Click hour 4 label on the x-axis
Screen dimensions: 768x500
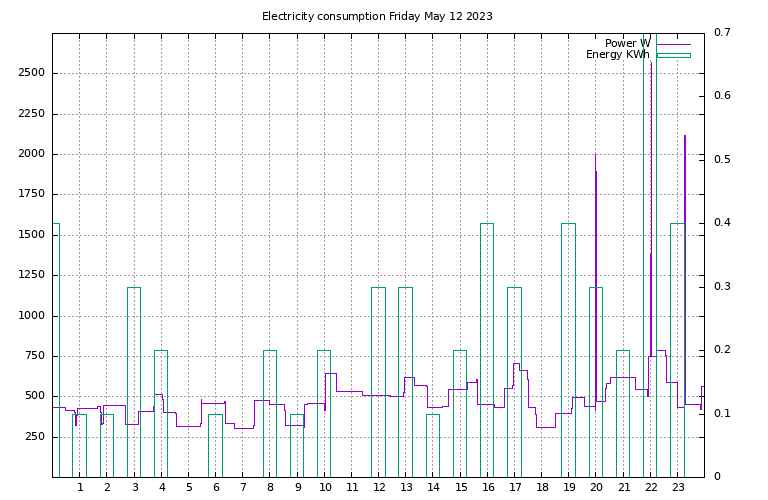tap(162, 487)
